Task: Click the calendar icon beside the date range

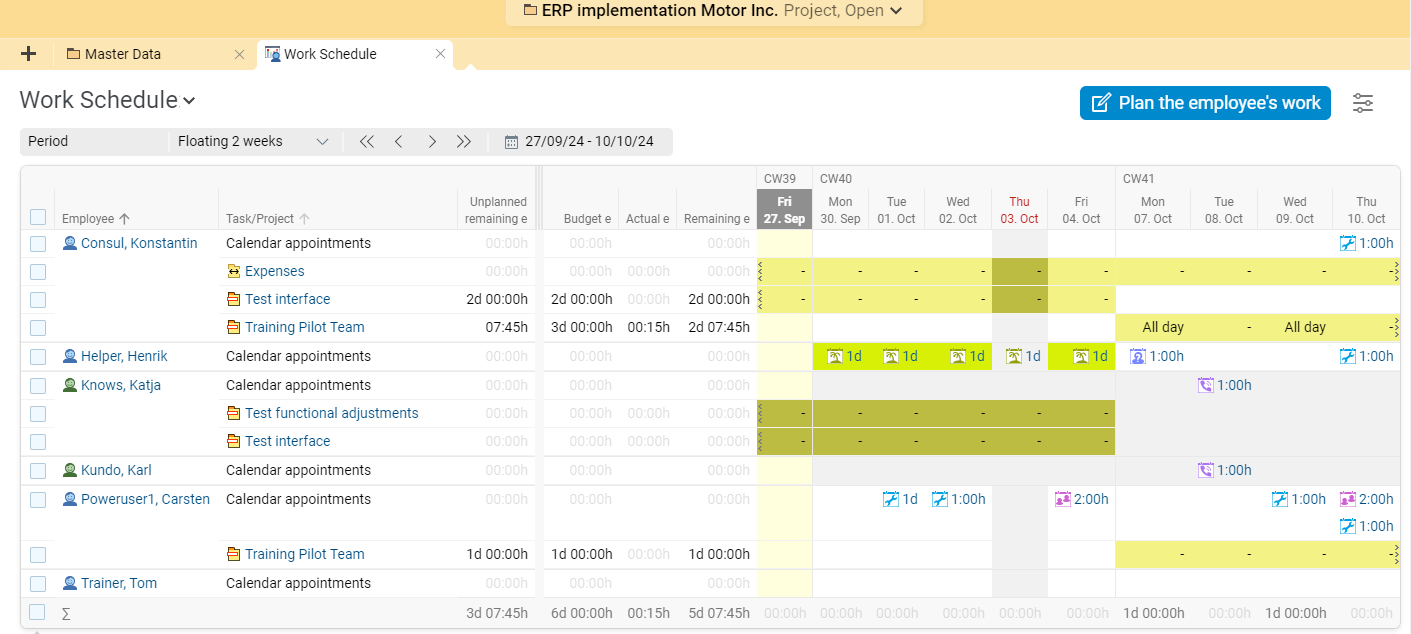Action: pos(513,141)
